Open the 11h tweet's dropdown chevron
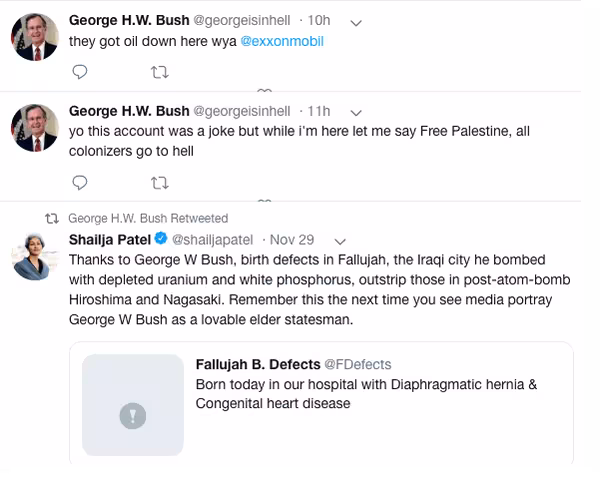 coord(356,113)
